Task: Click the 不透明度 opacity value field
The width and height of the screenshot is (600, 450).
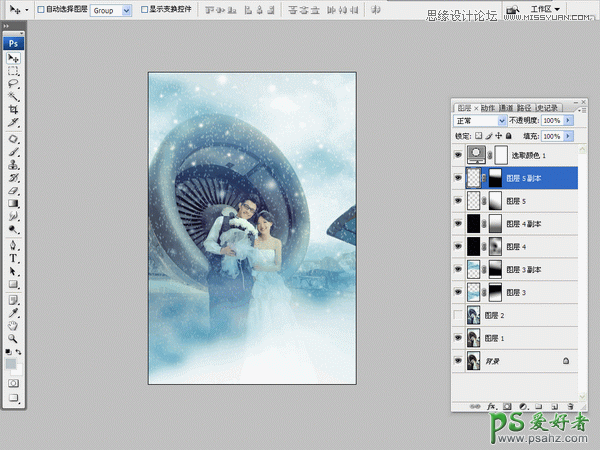Action: click(553, 120)
